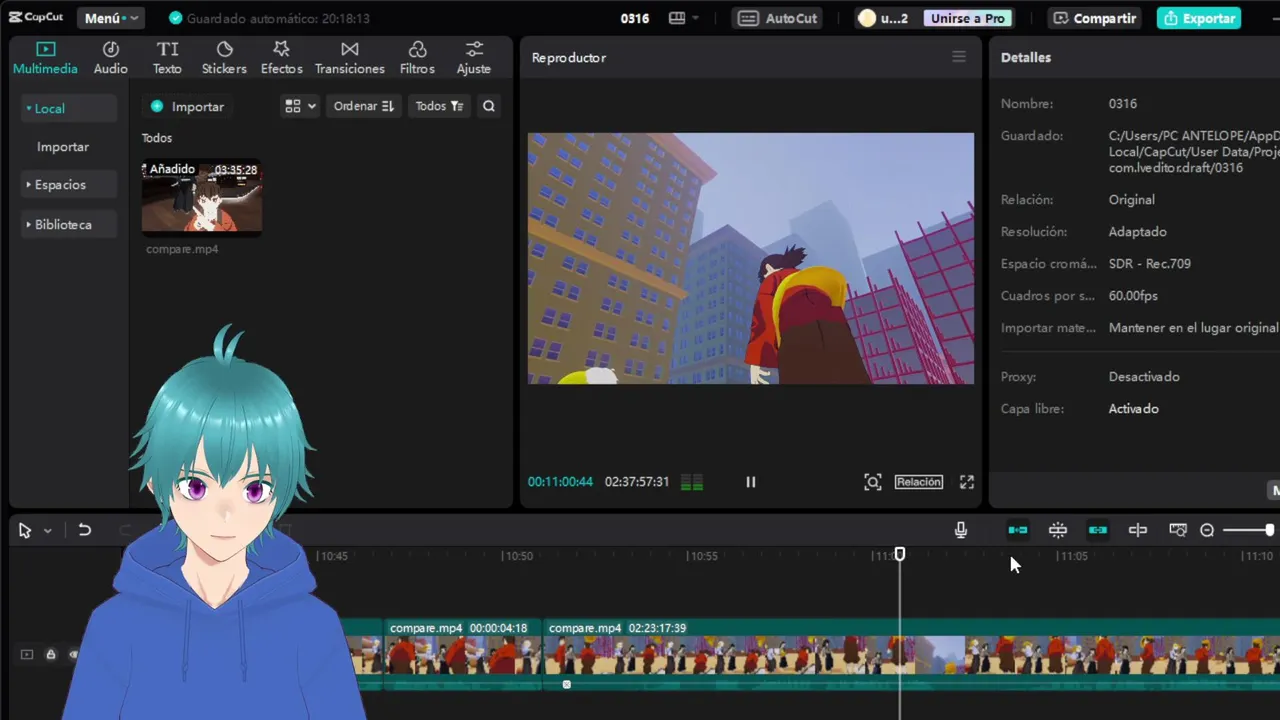Click the SDR - Rec.709 value
The image size is (1280, 720).
pyautogui.click(x=1149, y=264)
